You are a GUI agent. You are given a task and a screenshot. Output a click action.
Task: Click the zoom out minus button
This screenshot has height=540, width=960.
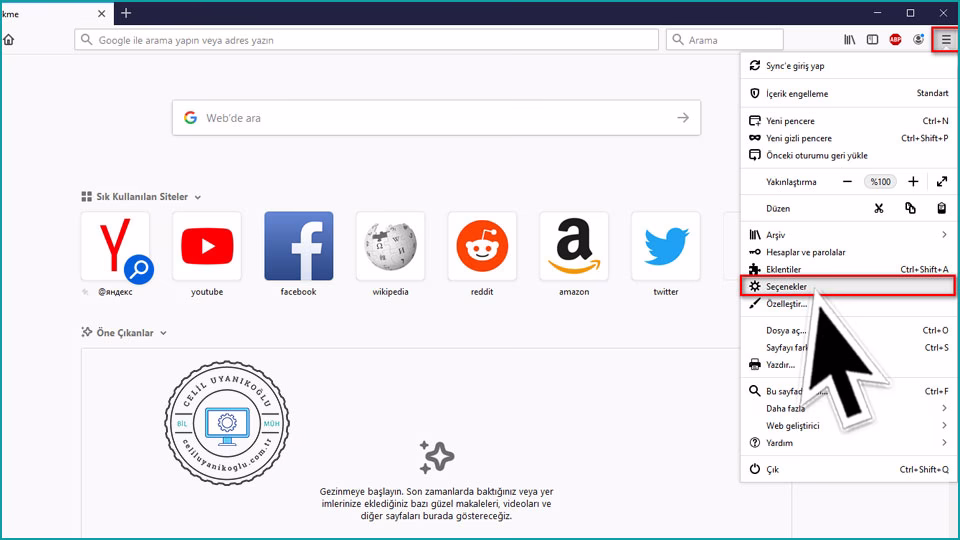[x=847, y=182]
